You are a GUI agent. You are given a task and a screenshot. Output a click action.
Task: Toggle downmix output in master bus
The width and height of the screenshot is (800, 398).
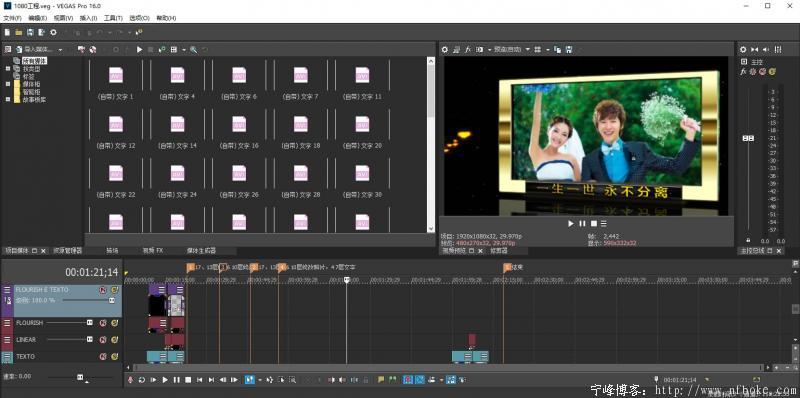tap(755, 49)
